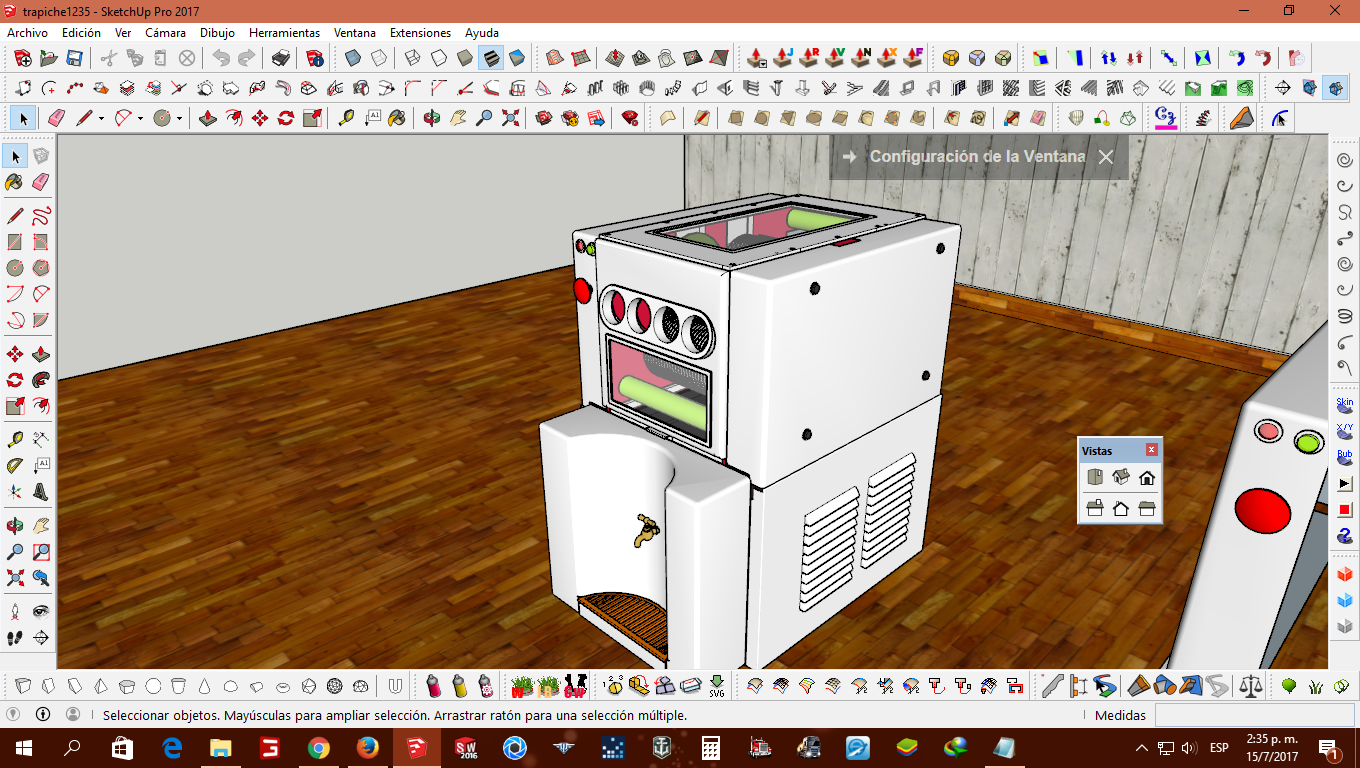Expand the circle tool dropdown arrow
1360x768 pixels.
[179, 117]
